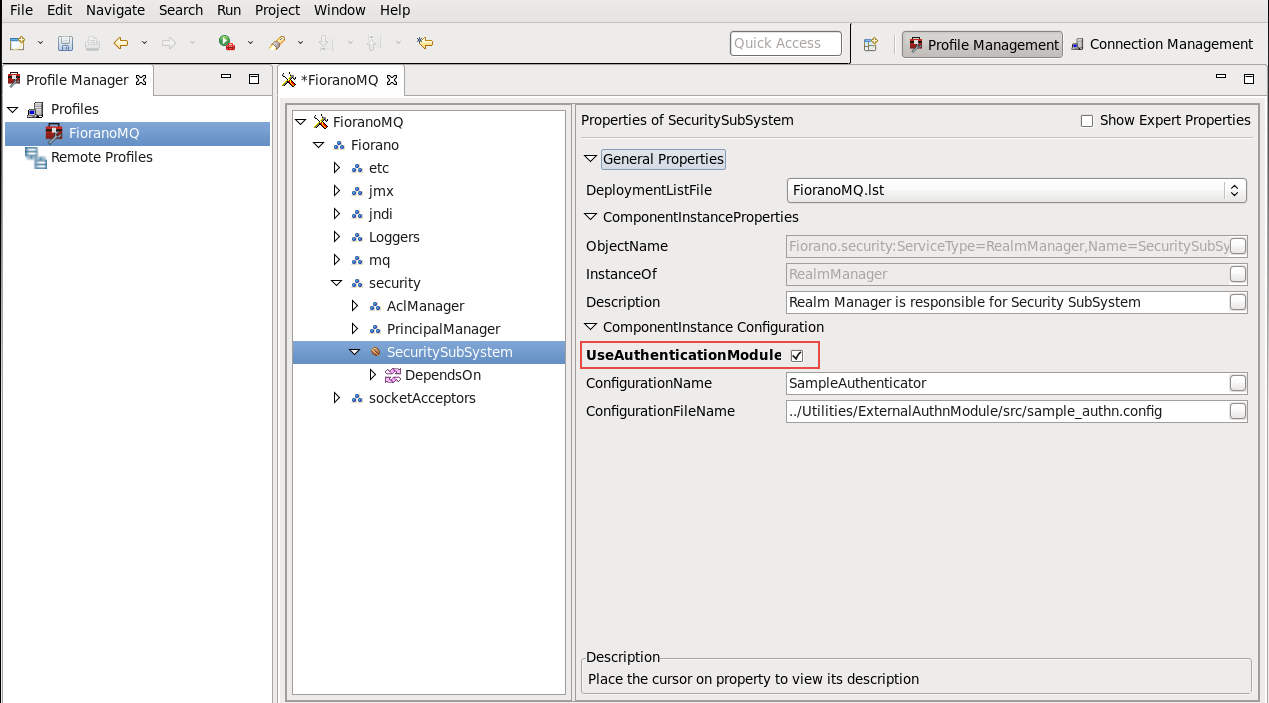Minimize the FioranoMQ editor area
The image size is (1269, 703).
[x=1220, y=78]
